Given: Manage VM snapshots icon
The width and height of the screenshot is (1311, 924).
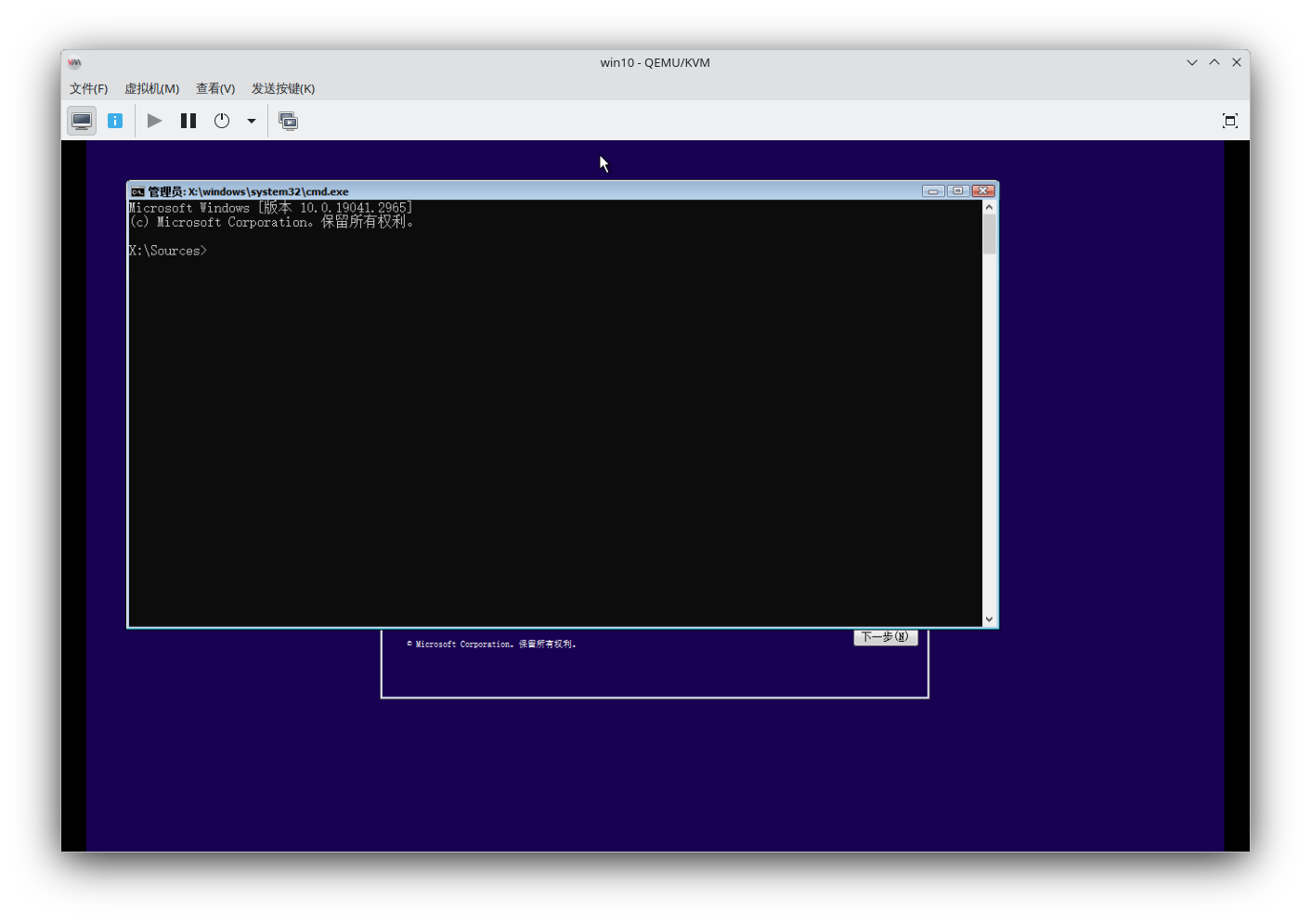Looking at the screenshot, I should click(289, 121).
